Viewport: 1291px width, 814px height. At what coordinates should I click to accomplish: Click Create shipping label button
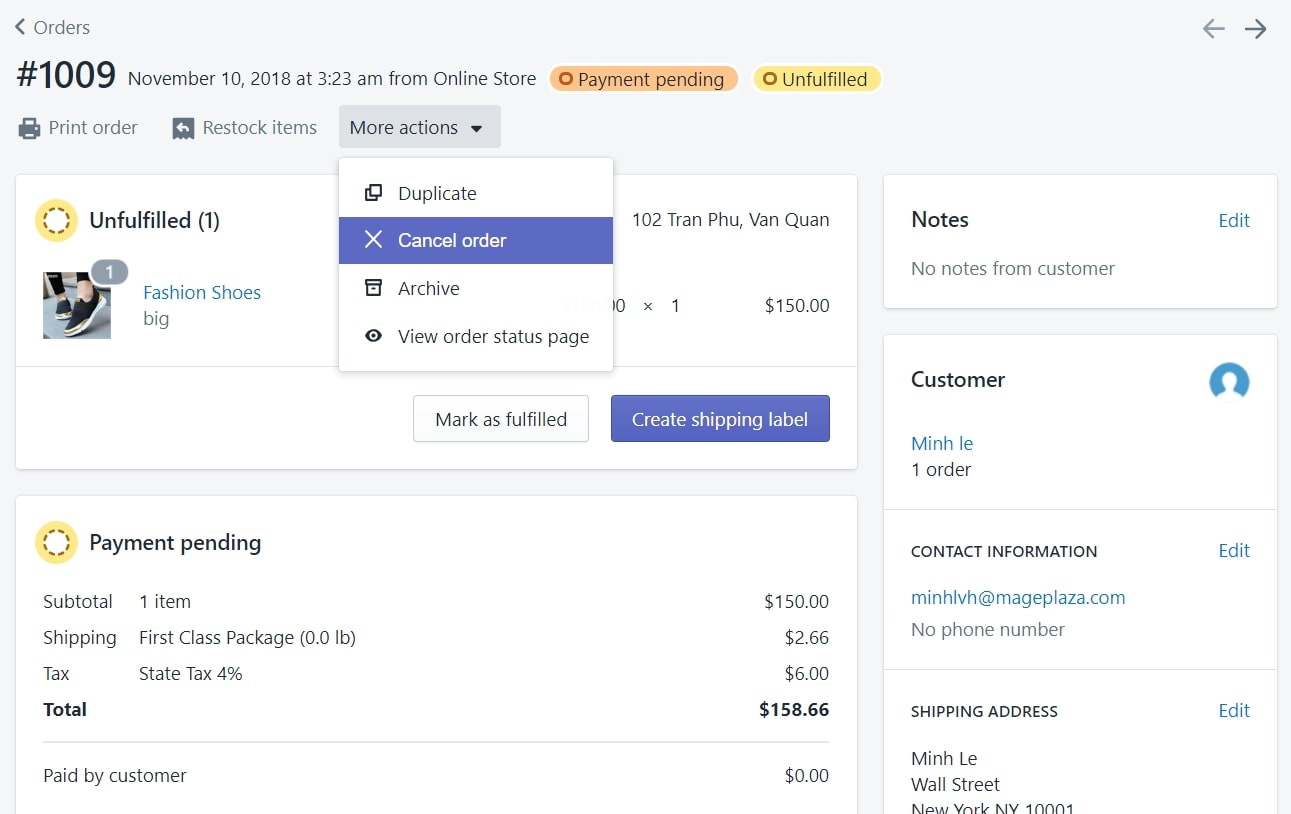[720, 419]
